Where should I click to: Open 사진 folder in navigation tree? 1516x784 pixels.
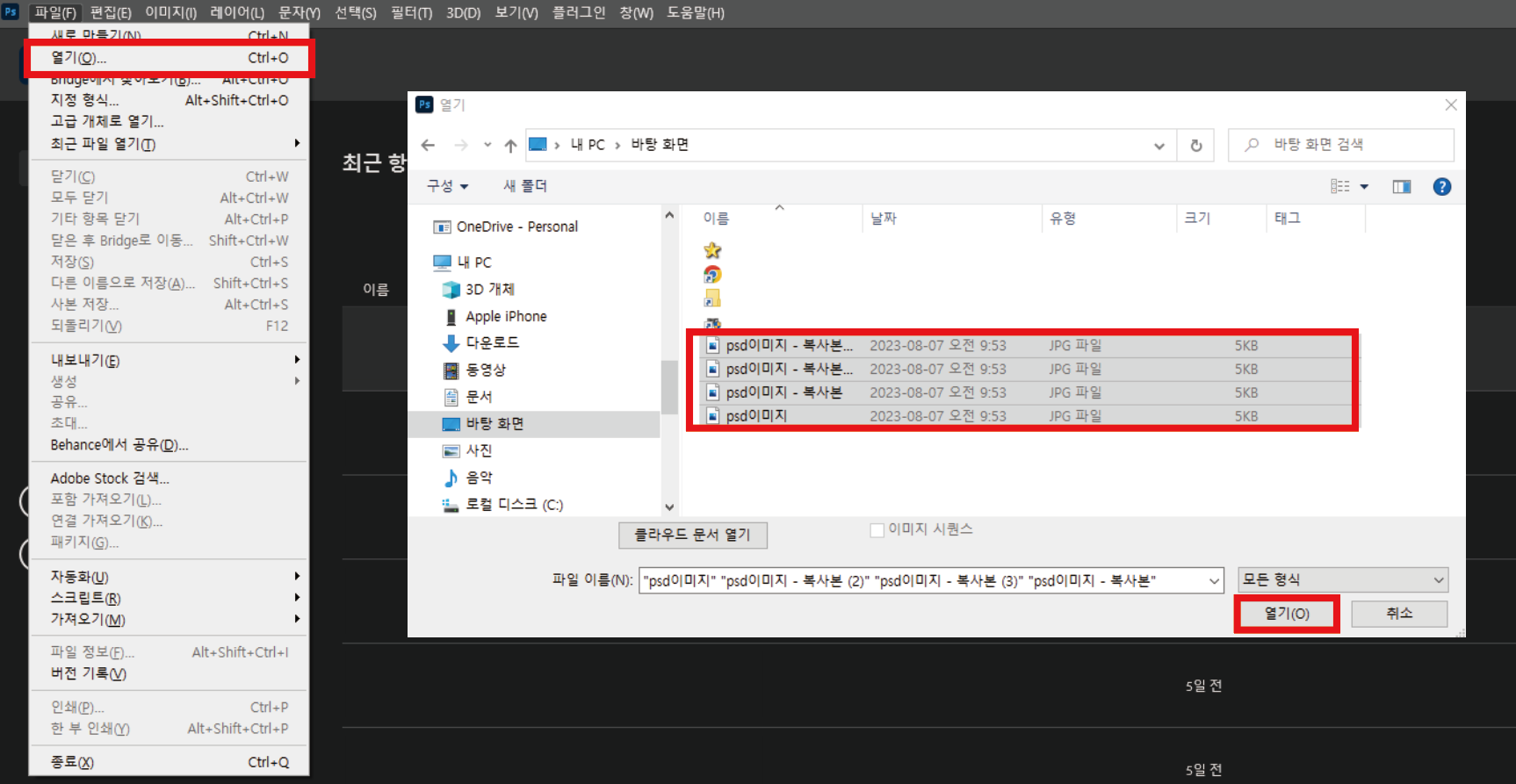[x=468, y=450]
